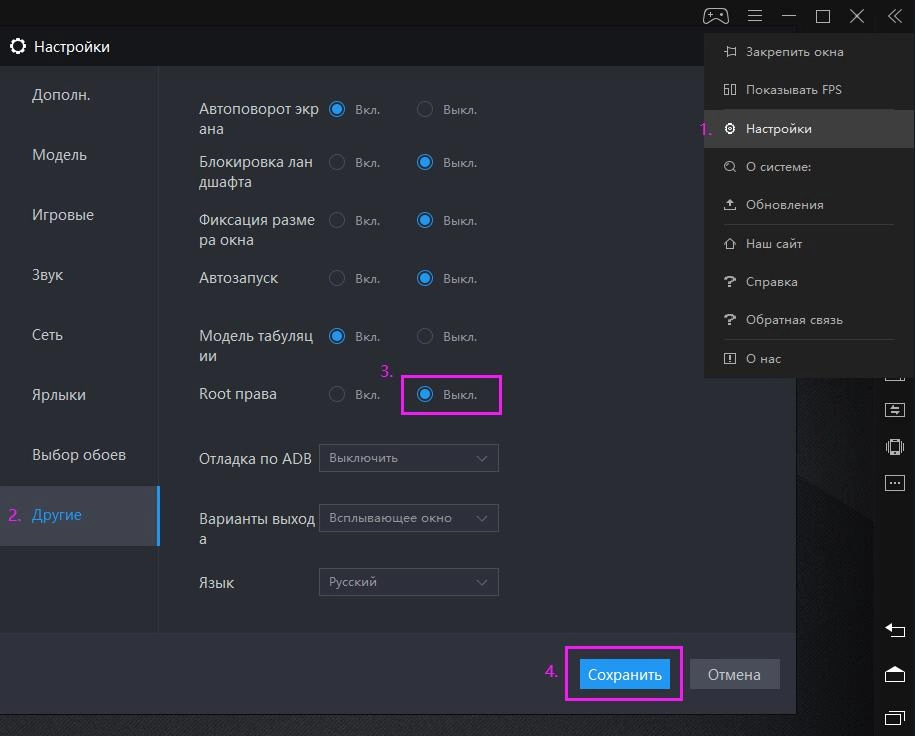This screenshot has height=736, width=915.
Task: Select Обновления in the menu
Action: 784,205
